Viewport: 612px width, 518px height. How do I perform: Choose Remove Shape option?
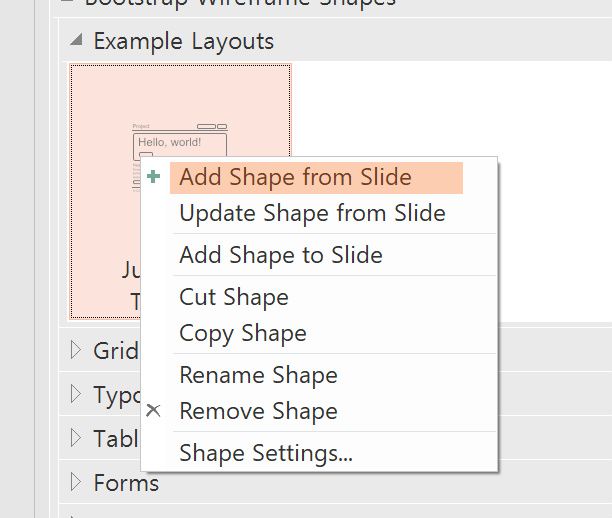(x=258, y=411)
